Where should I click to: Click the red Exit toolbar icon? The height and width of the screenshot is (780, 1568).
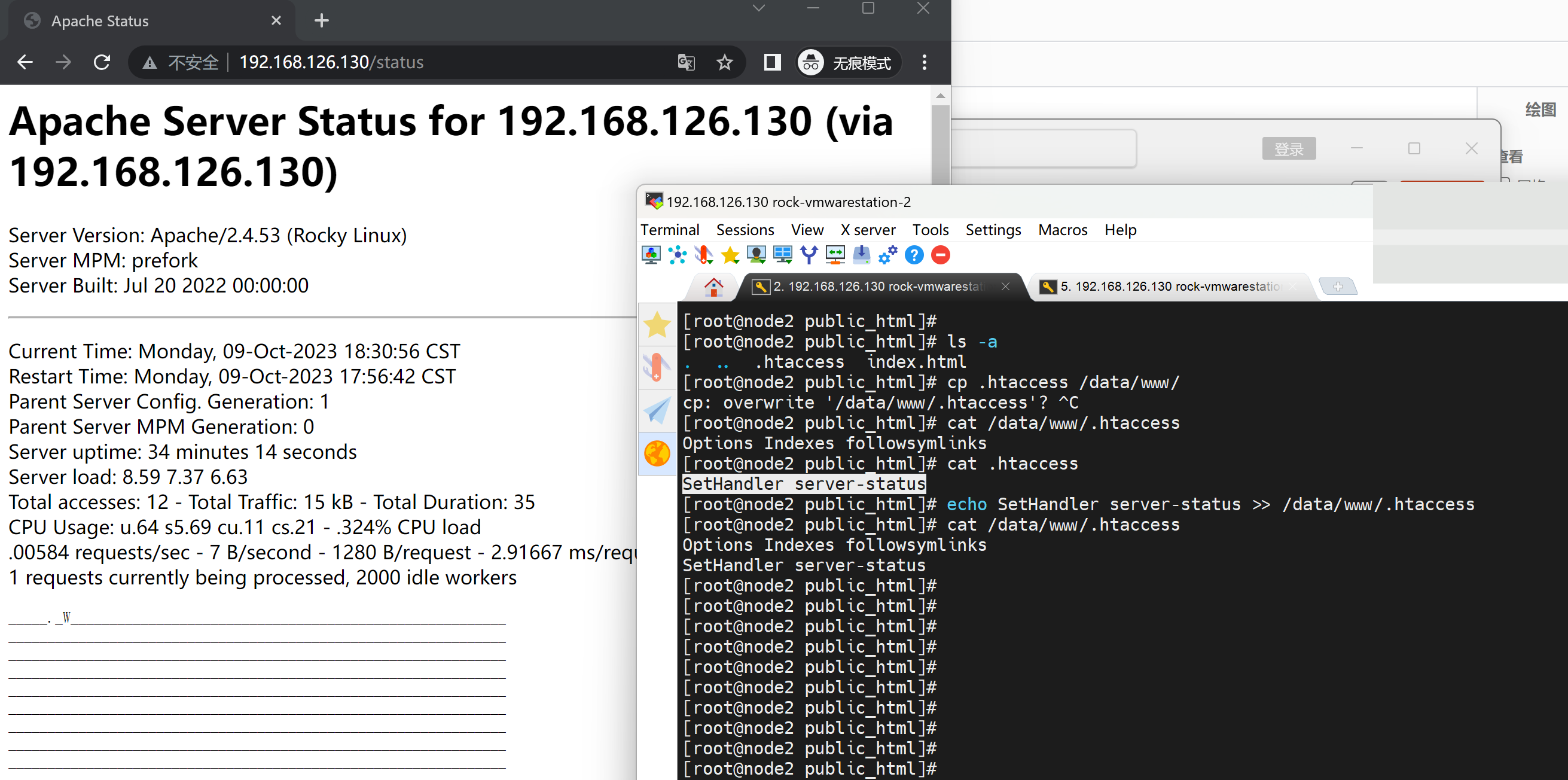tap(941, 255)
